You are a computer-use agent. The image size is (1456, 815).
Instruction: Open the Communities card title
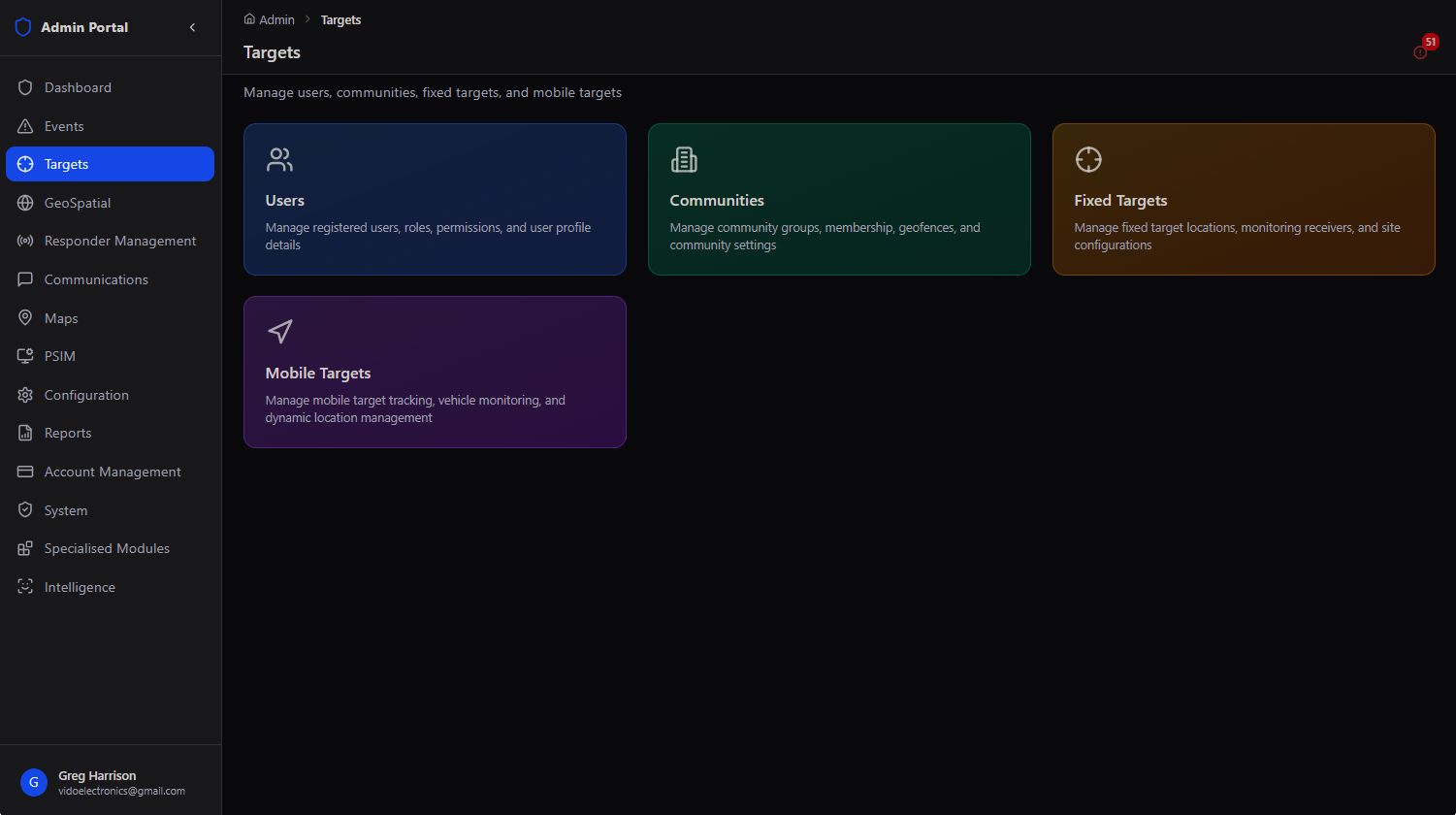coord(717,200)
